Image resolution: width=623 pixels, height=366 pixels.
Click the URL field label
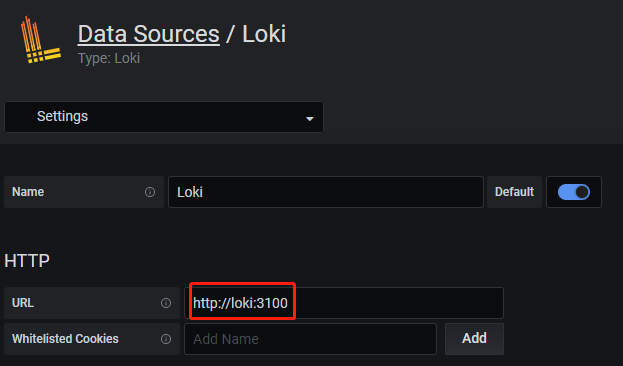23,303
